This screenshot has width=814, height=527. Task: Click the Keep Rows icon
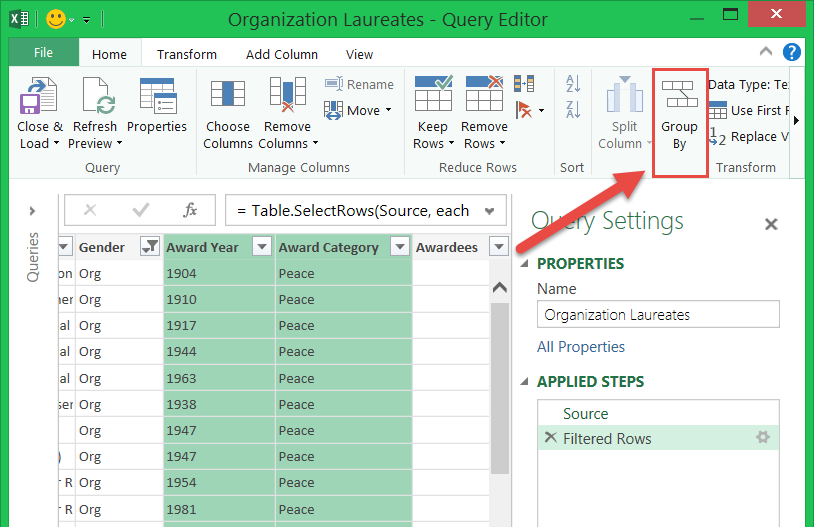tap(432, 98)
